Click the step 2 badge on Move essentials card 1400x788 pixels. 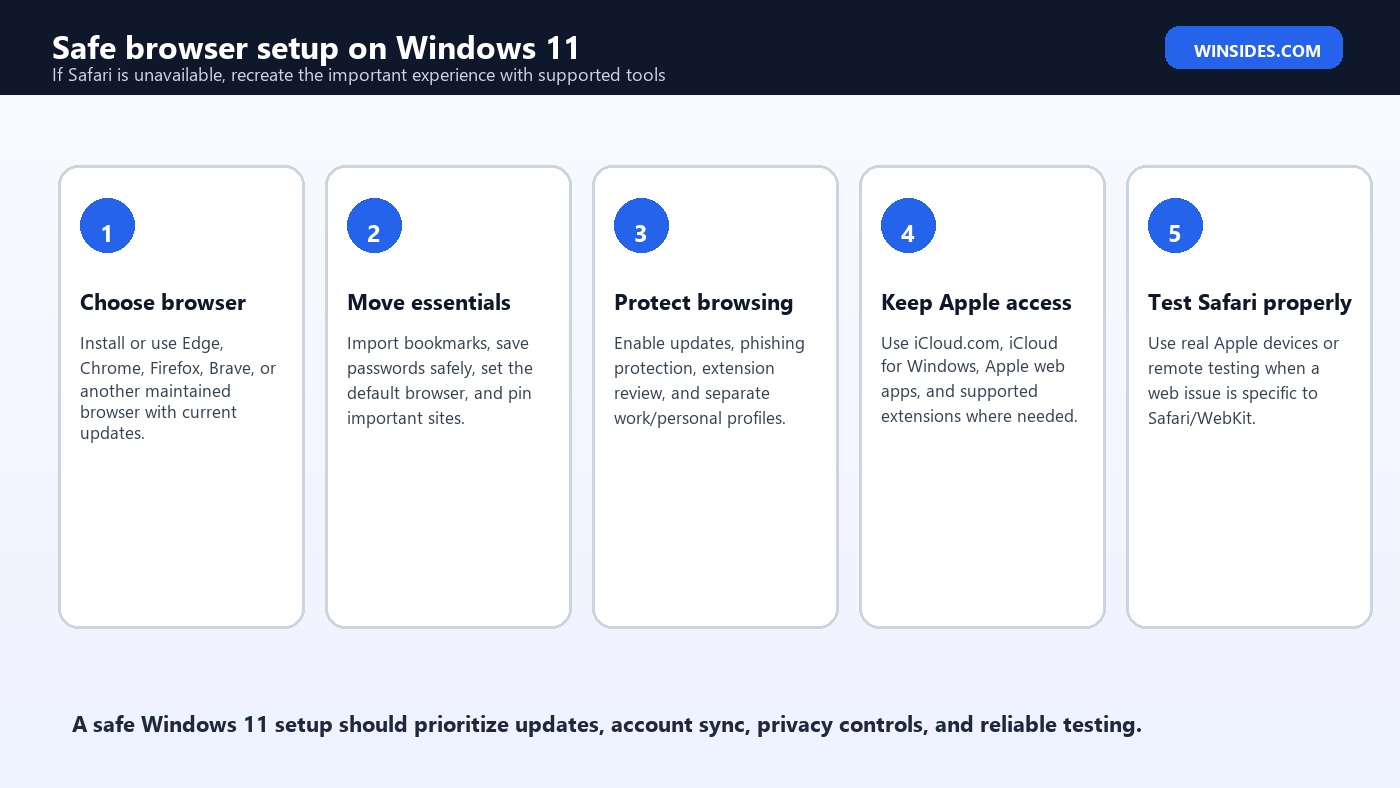[x=374, y=226]
